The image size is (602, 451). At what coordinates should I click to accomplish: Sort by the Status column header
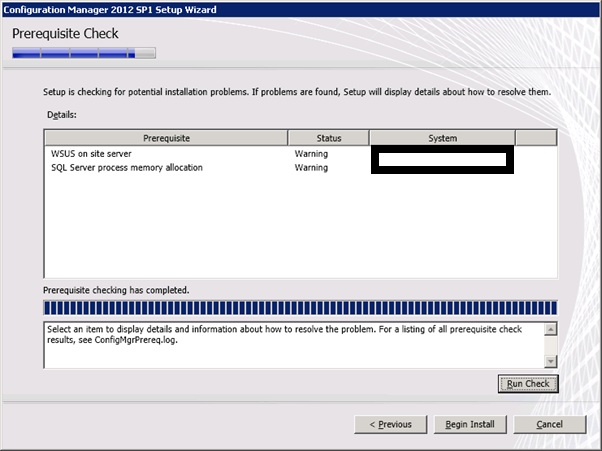pos(329,137)
